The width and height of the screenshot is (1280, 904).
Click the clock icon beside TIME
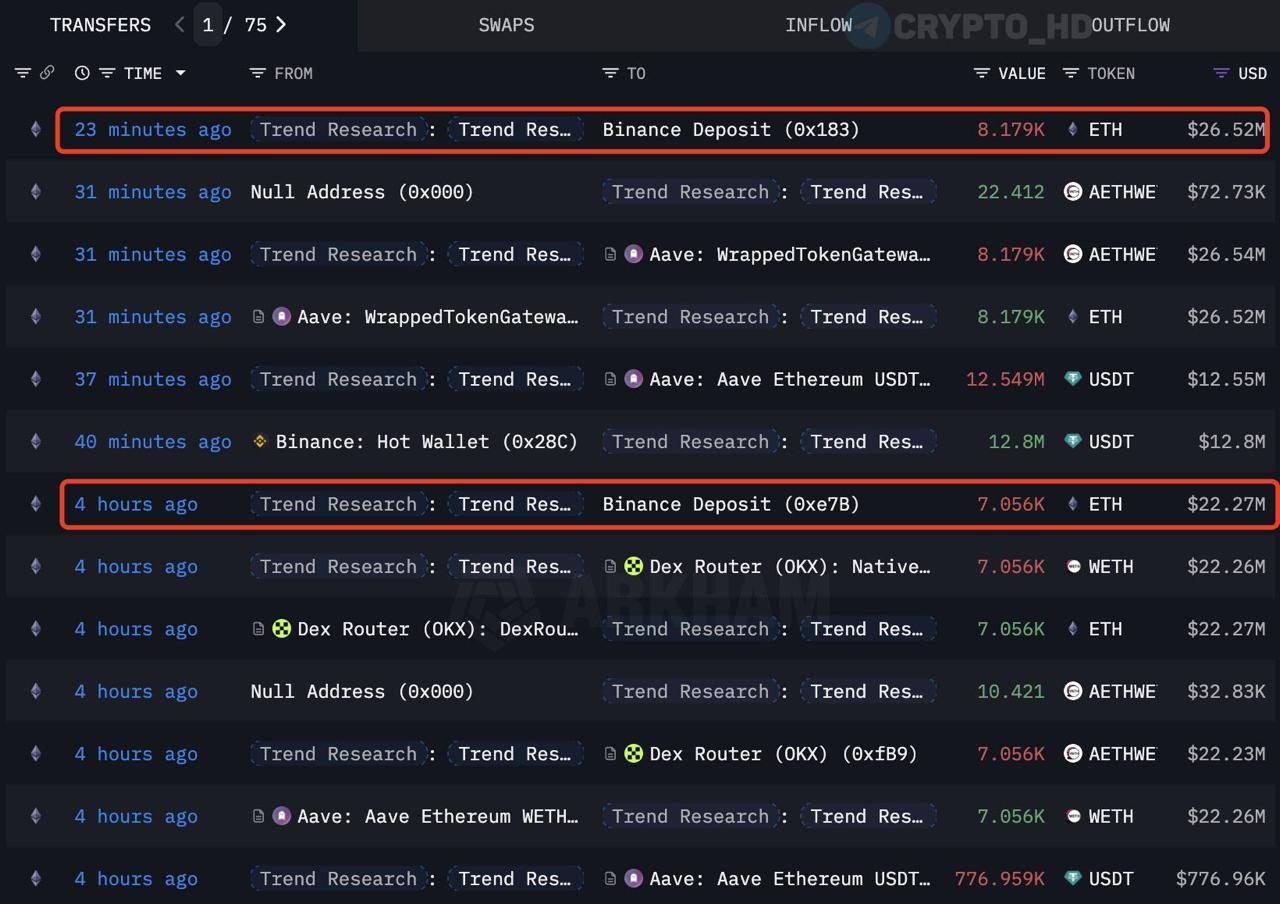coord(82,73)
